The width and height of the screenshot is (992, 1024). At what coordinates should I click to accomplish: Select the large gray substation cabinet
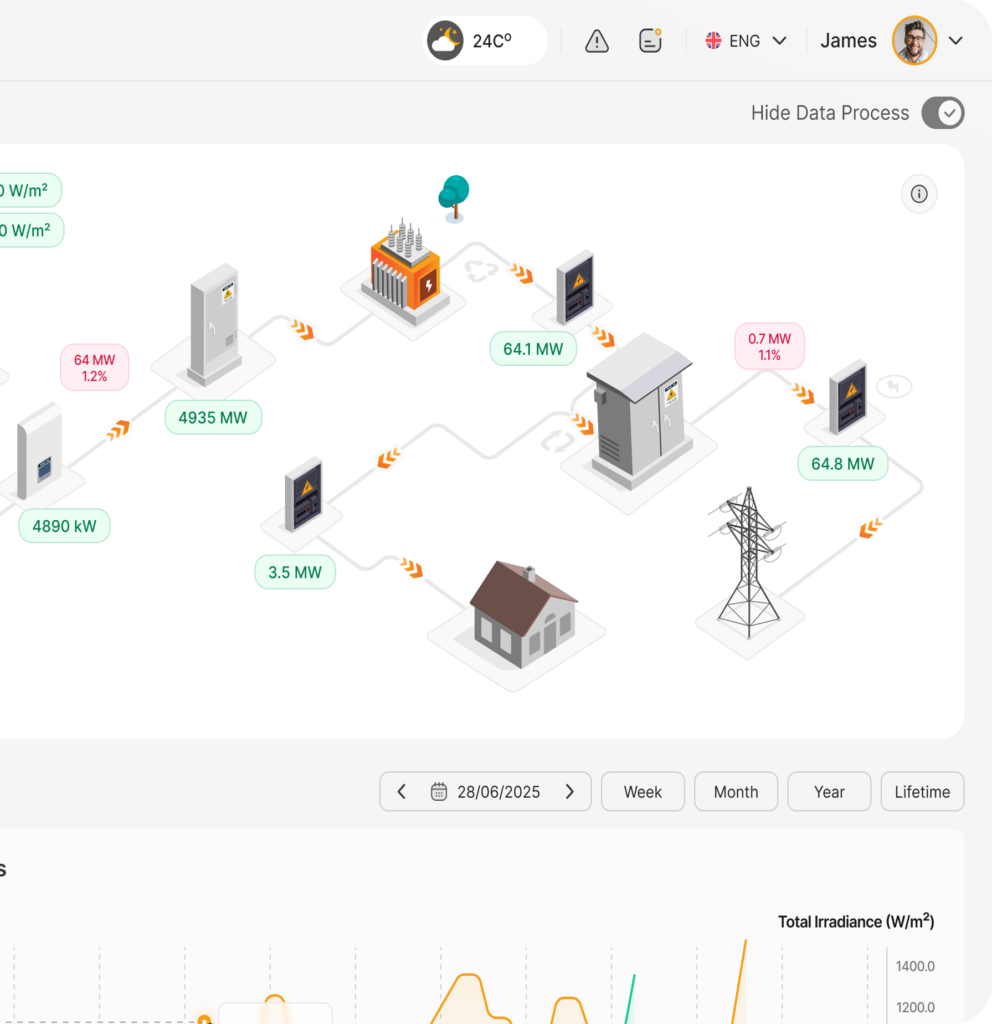tap(639, 410)
